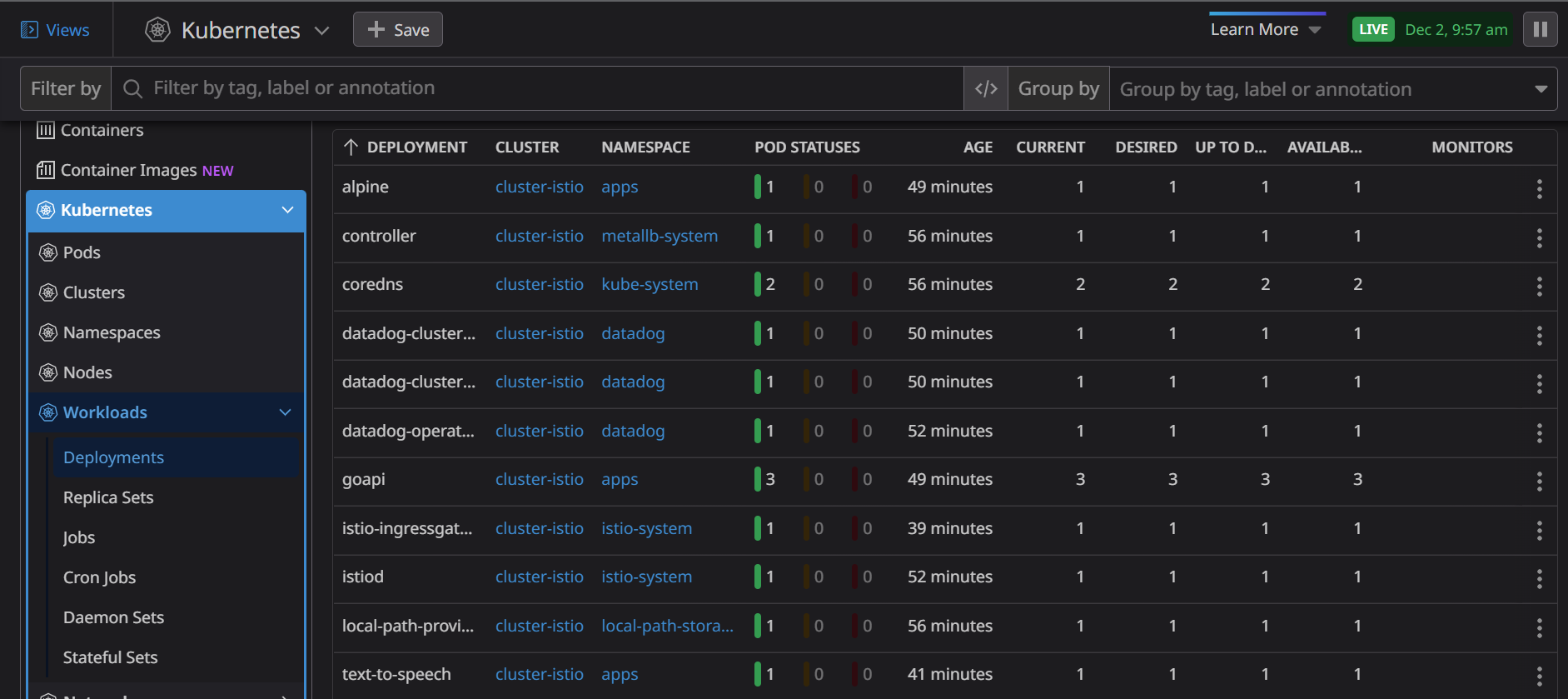Toggle raw query code editor icon

pos(986,88)
